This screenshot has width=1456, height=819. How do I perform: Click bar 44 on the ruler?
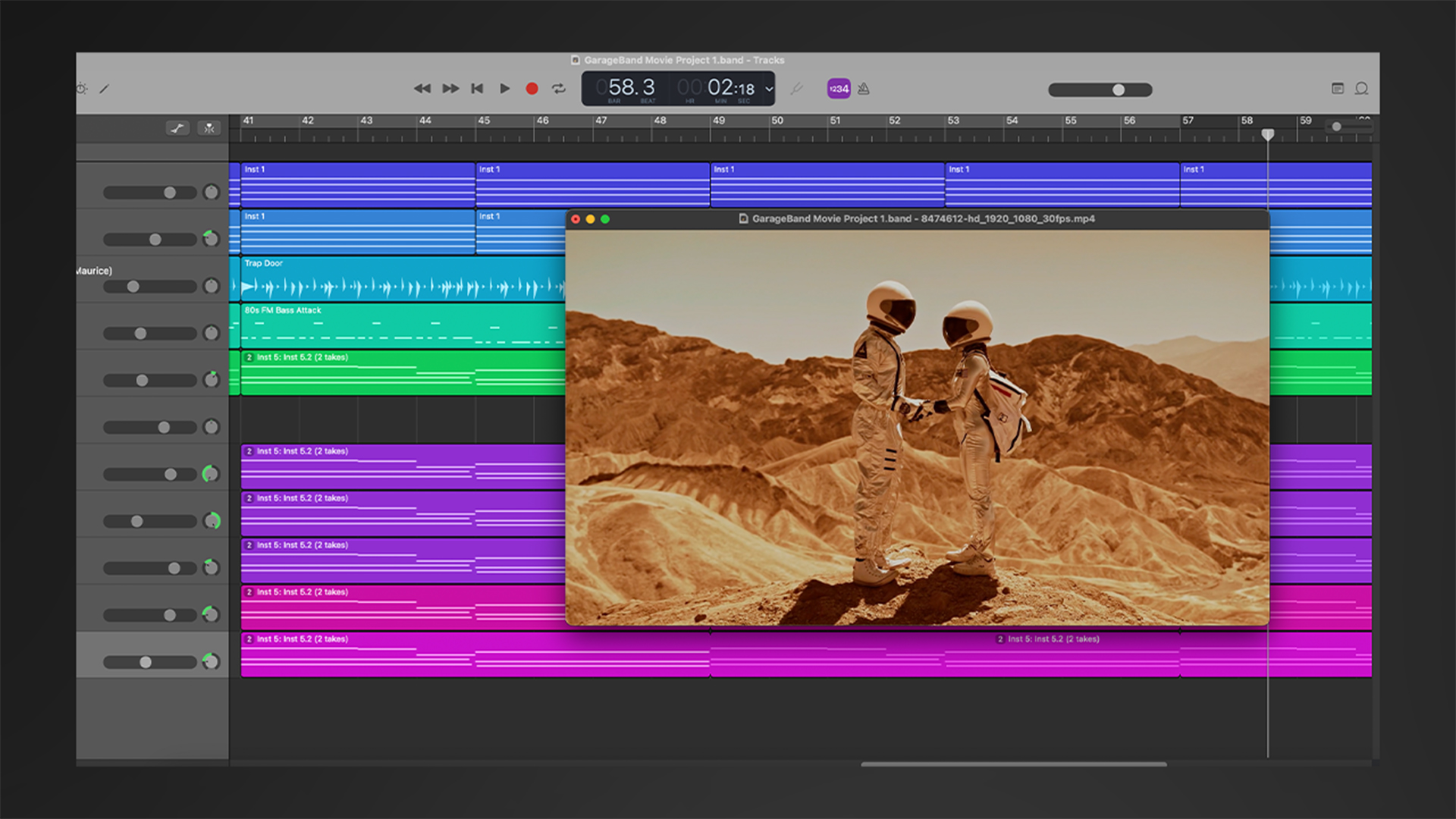[425, 121]
